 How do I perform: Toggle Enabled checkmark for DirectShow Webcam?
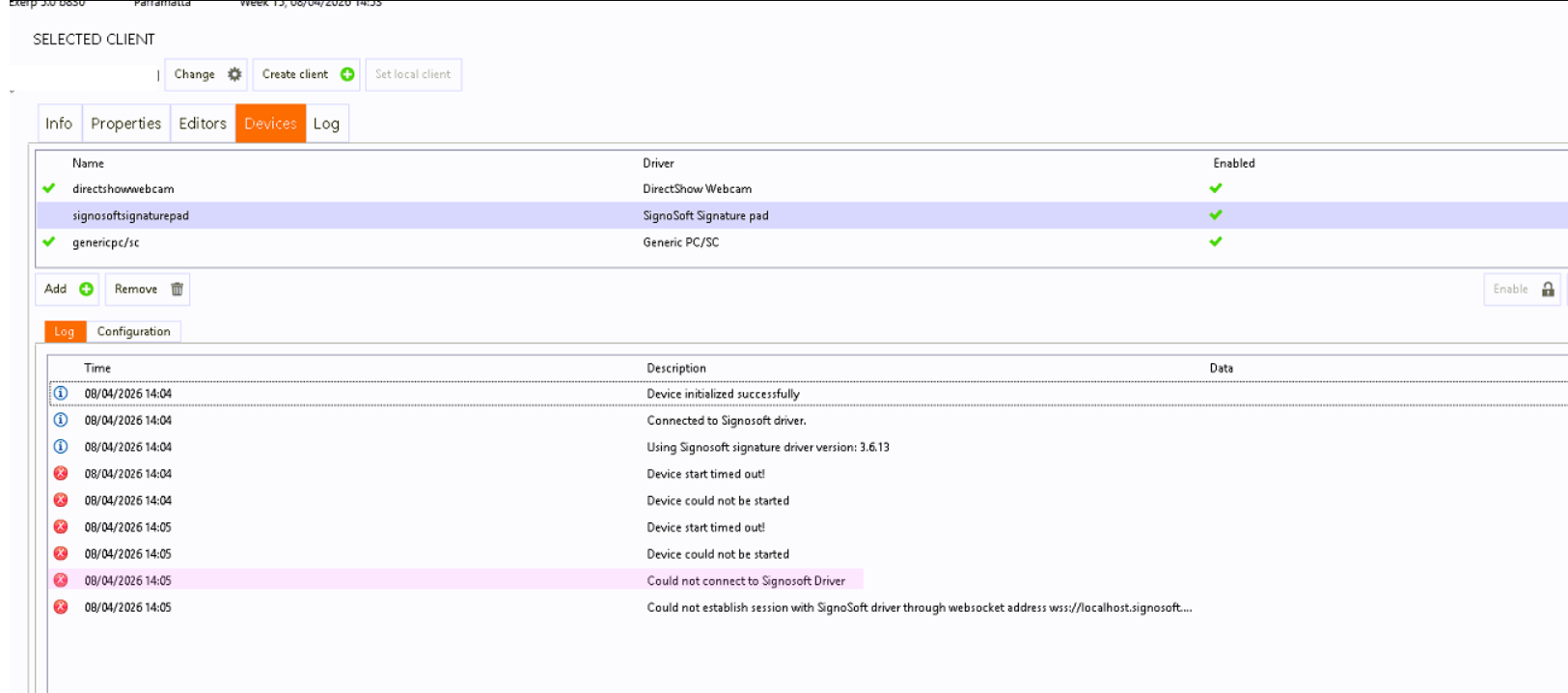point(1216,188)
